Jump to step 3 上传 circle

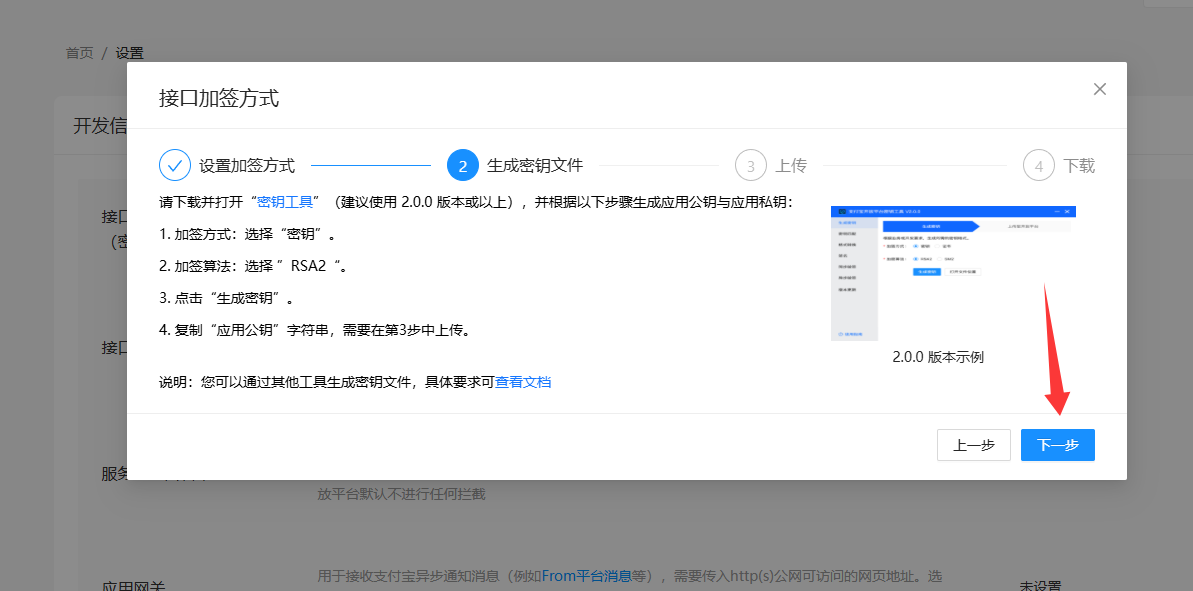[750, 165]
